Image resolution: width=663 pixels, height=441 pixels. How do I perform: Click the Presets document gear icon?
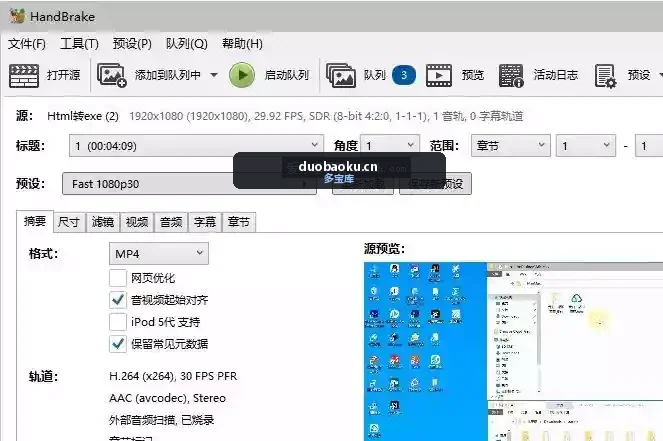[605, 75]
